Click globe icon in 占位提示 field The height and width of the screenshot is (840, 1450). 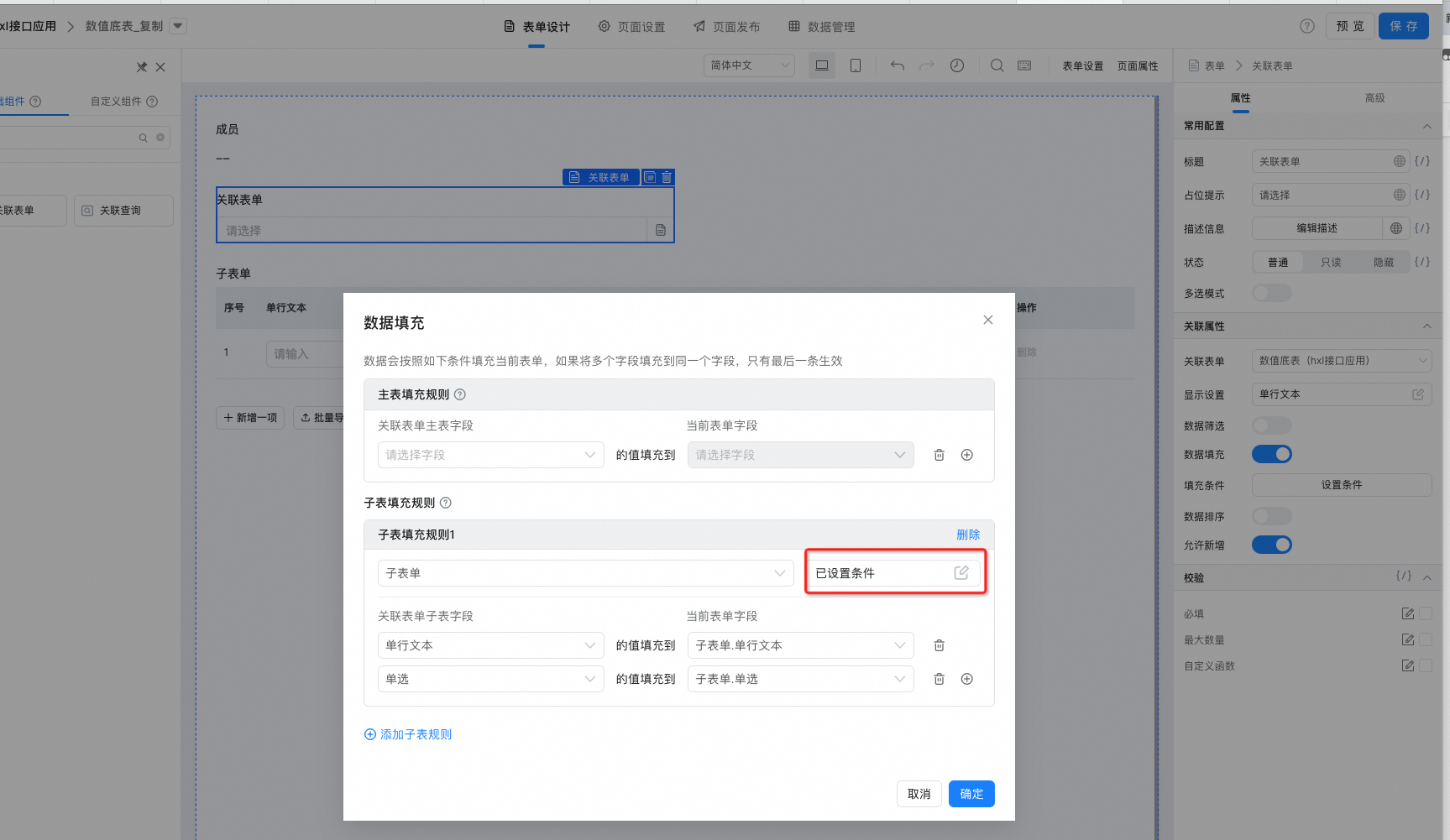(1399, 195)
